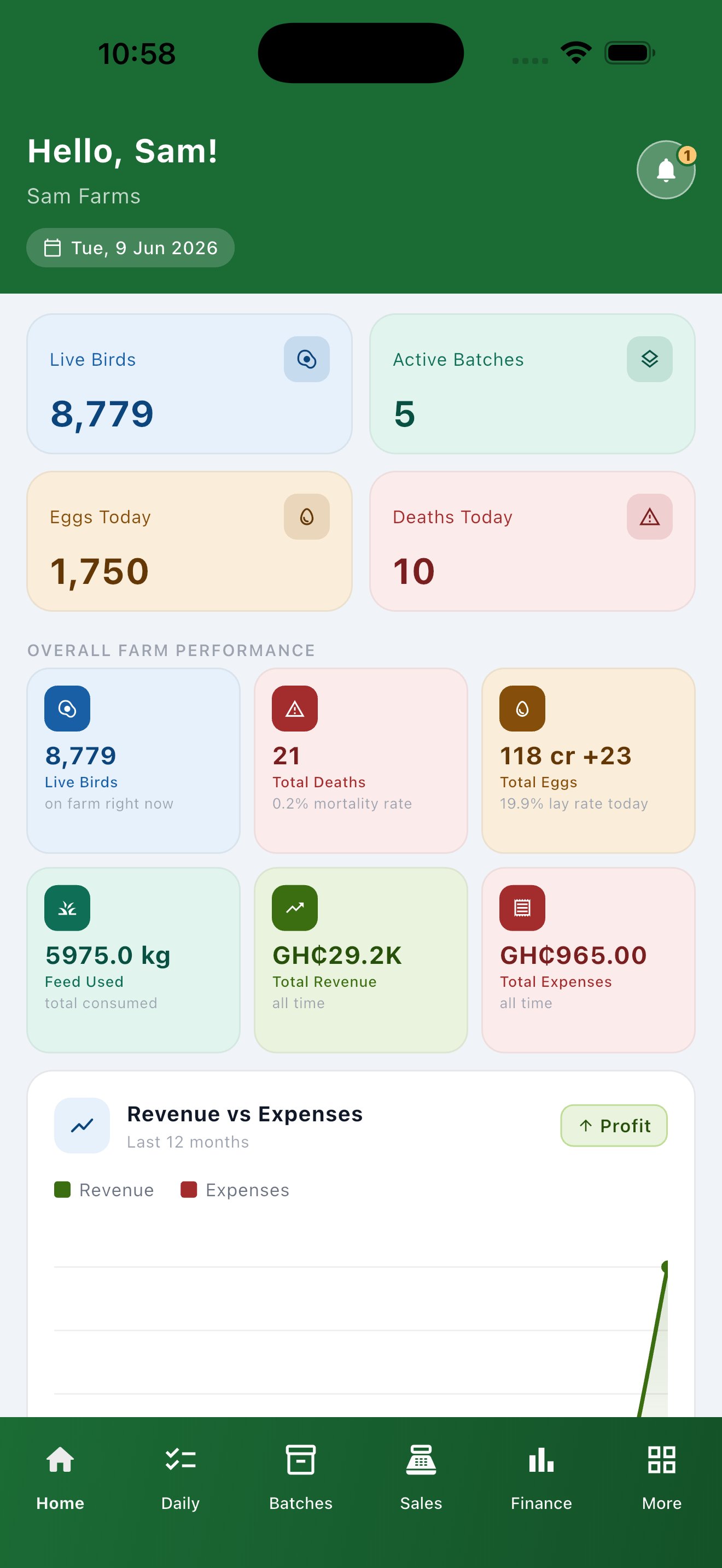Tap the Deaths Today warning icon
The height and width of the screenshot is (1568, 722).
pyautogui.click(x=650, y=517)
